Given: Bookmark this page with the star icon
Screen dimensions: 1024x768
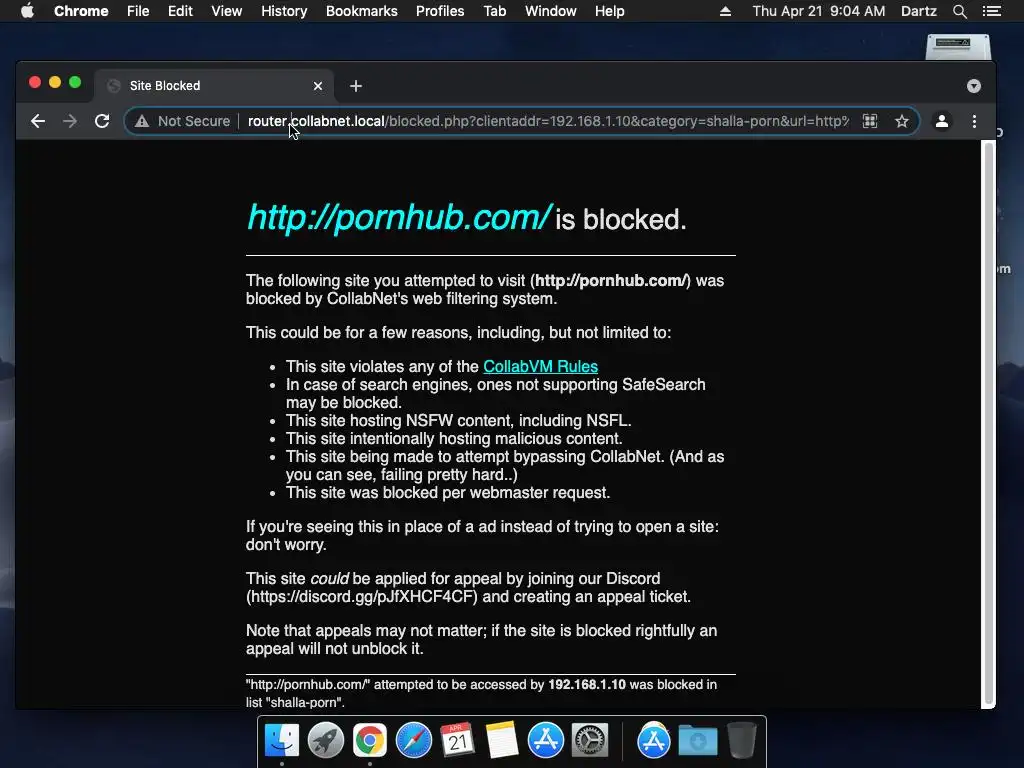Looking at the screenshot, I should (902, 121).
